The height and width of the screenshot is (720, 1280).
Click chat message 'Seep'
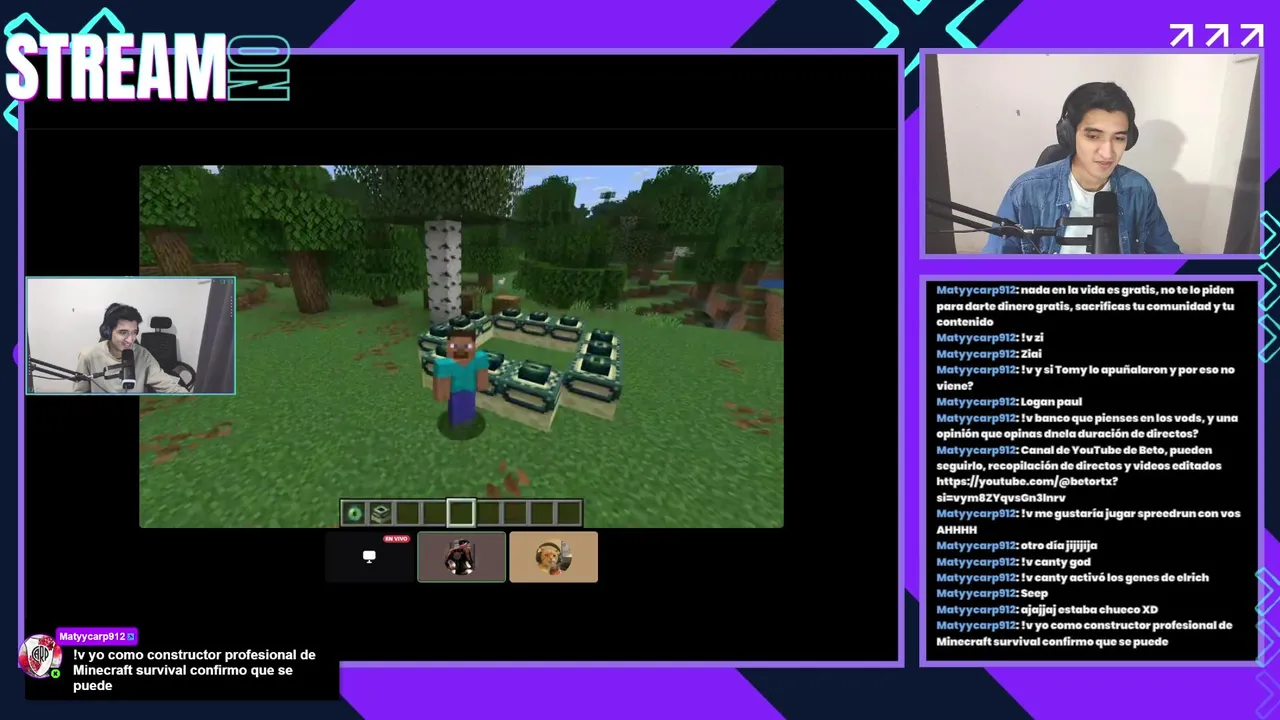(992, 594)
